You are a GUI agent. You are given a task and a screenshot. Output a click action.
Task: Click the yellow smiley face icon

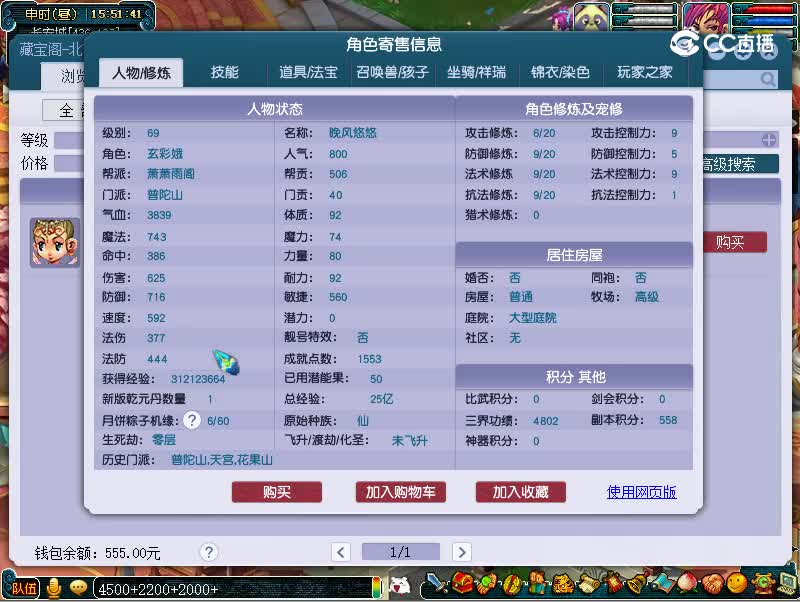pos(737,583)
